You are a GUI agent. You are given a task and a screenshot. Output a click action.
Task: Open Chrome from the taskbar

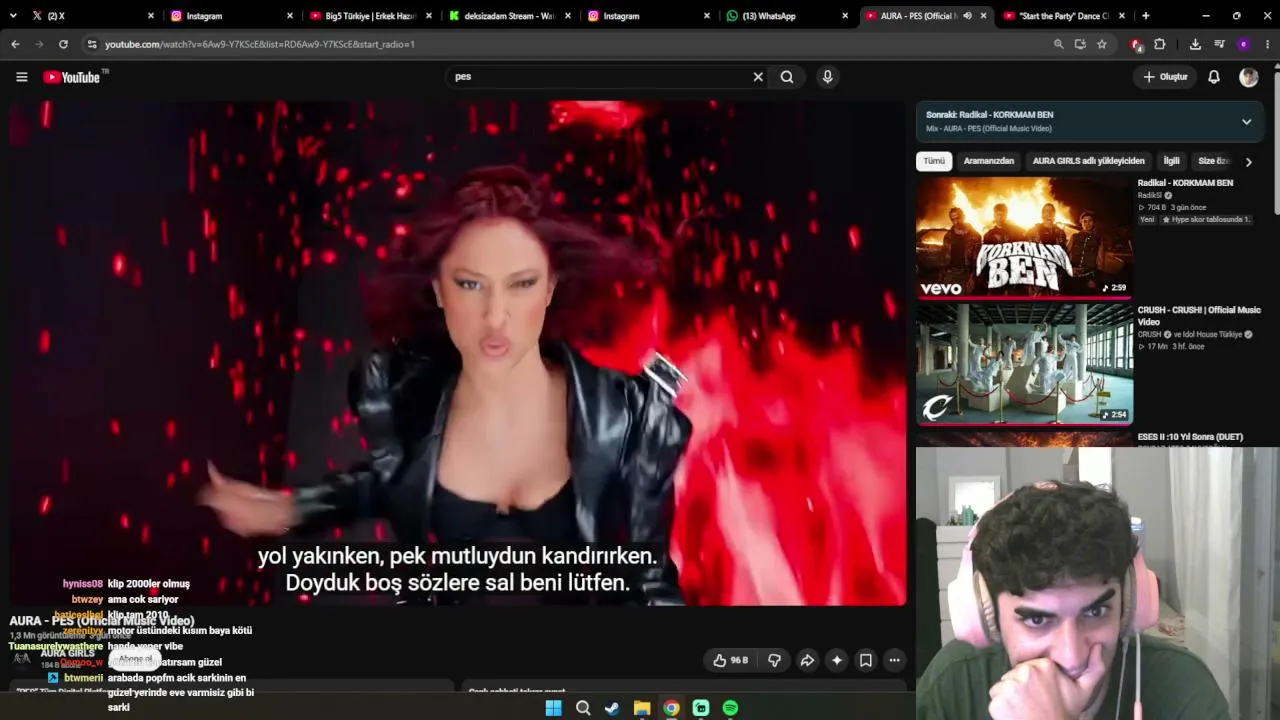[671, 708]
